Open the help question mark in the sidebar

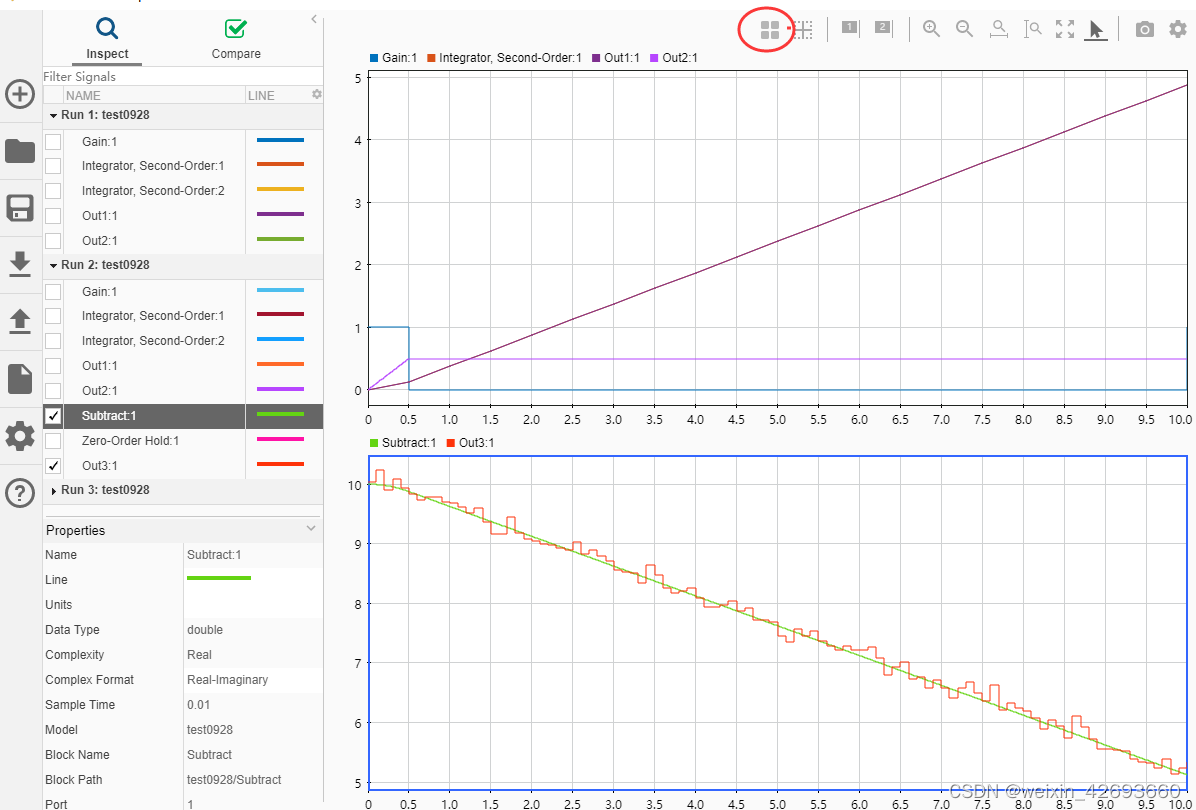19,492
